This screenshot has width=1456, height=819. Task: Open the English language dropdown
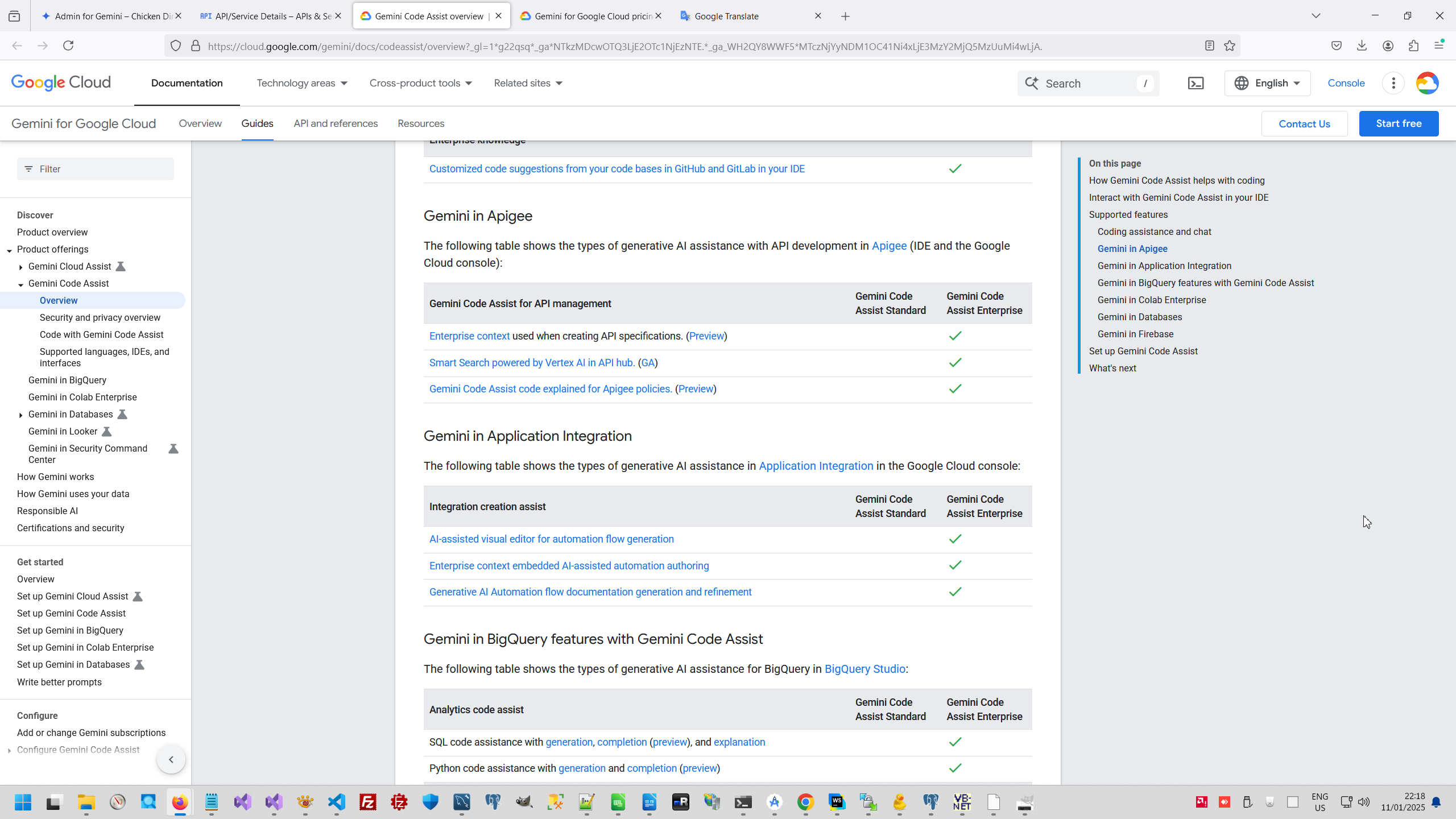(x=1267, y=84)
